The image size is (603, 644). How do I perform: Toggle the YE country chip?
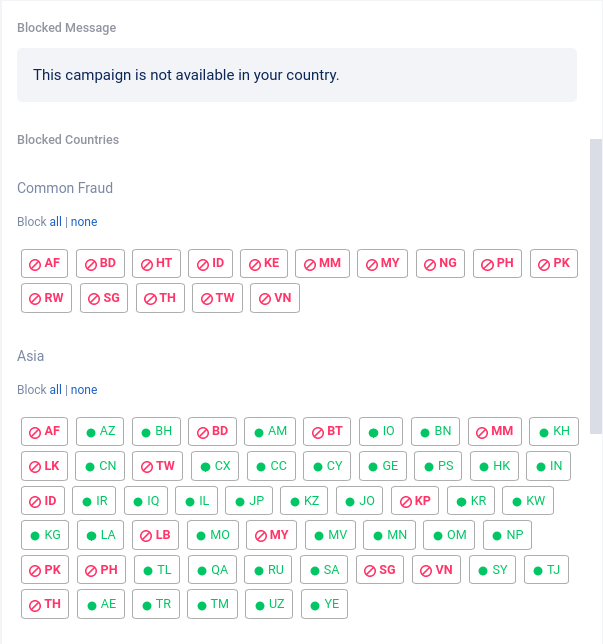(x=324, y=604)
